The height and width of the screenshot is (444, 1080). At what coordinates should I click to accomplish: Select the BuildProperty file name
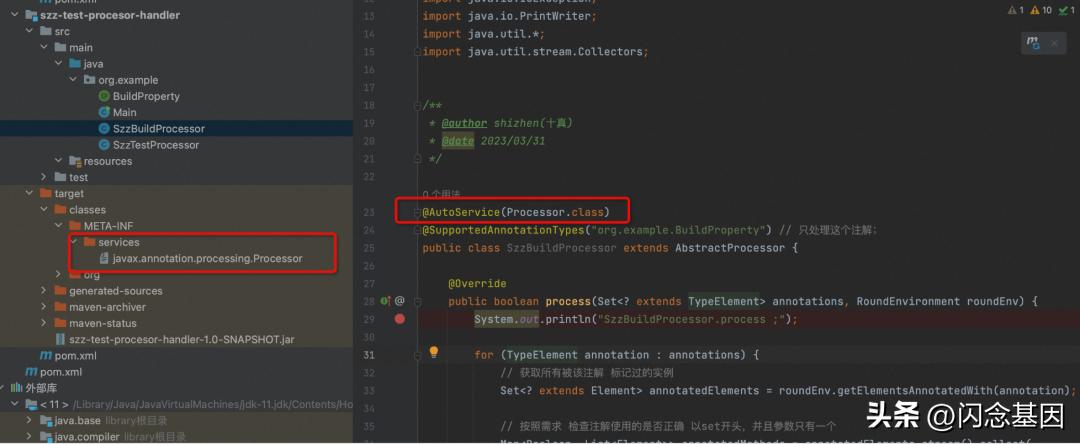(x=146, y=96)
